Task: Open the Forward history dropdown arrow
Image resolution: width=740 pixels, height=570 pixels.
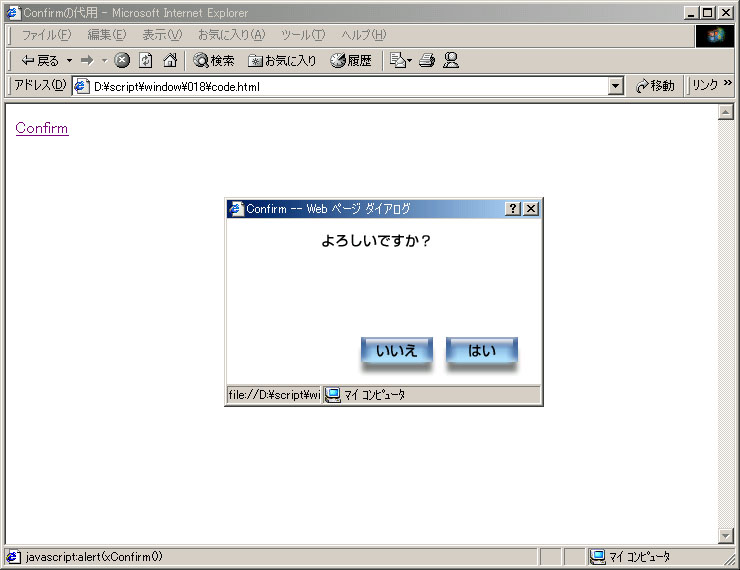Action: point(104,60)
